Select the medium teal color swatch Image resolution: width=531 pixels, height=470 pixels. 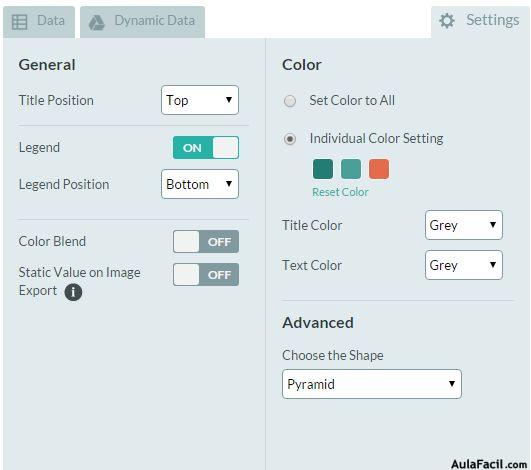click(x=351, y=169)
